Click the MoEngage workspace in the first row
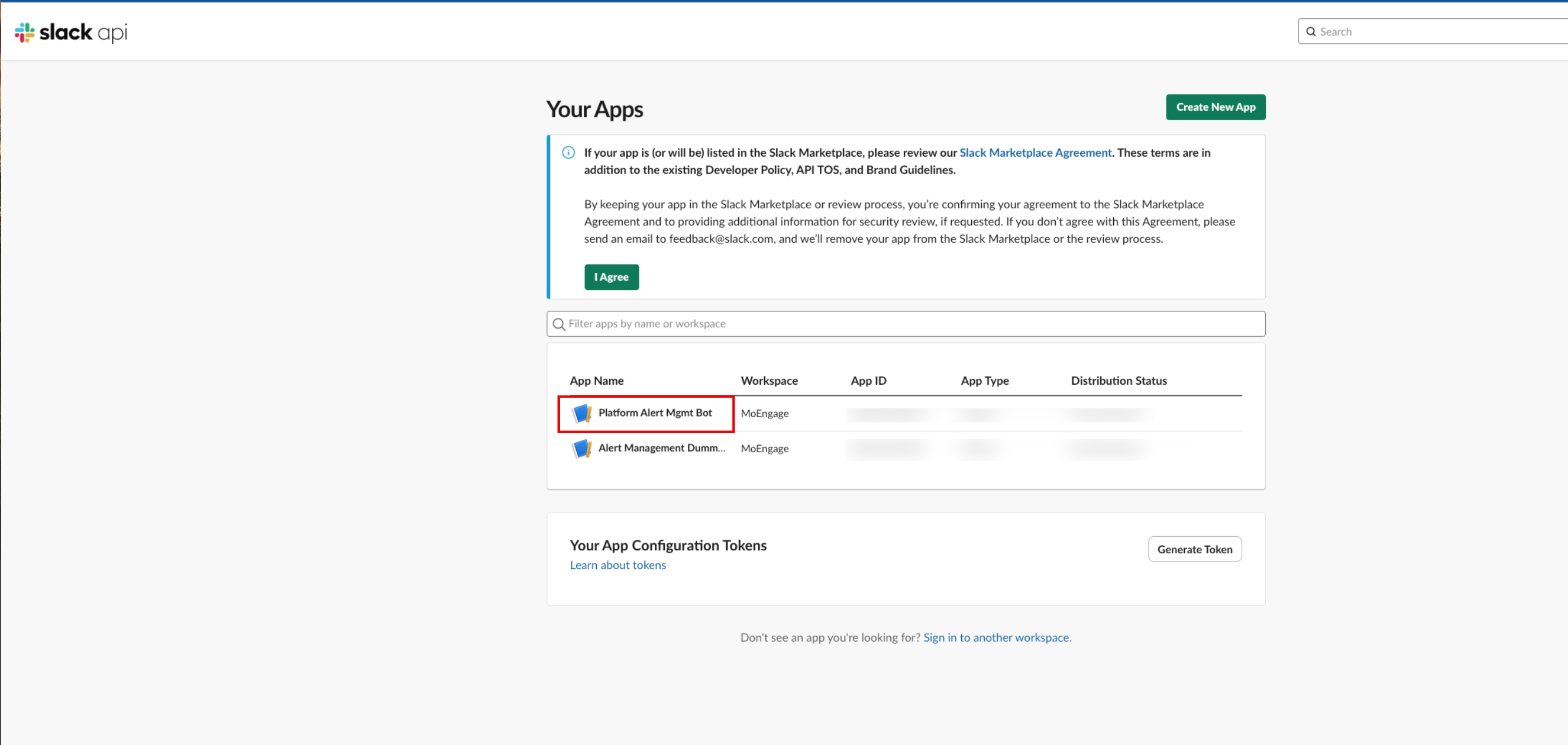The height and width of the screenshot is (745, 1568). click(764, 414)
